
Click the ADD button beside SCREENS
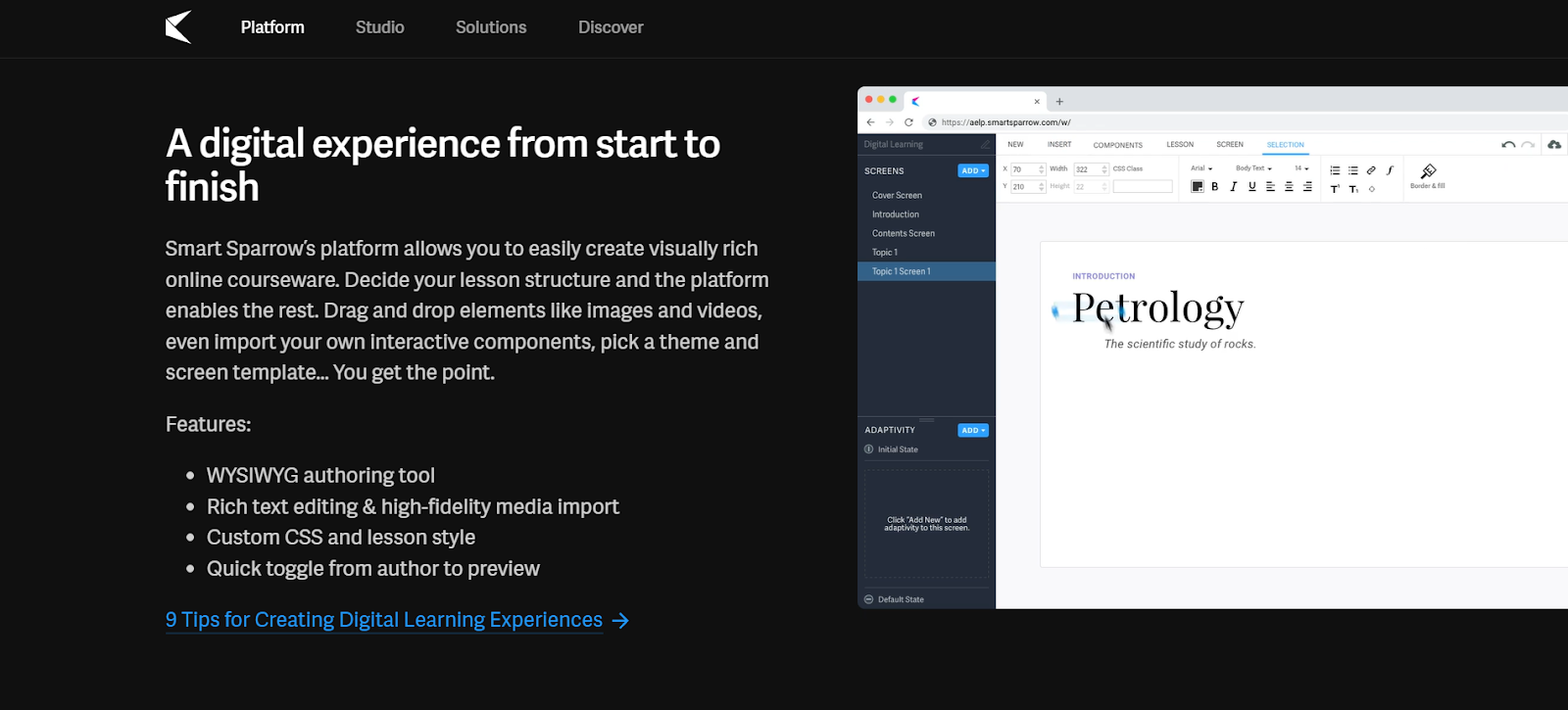coord(973,170)
